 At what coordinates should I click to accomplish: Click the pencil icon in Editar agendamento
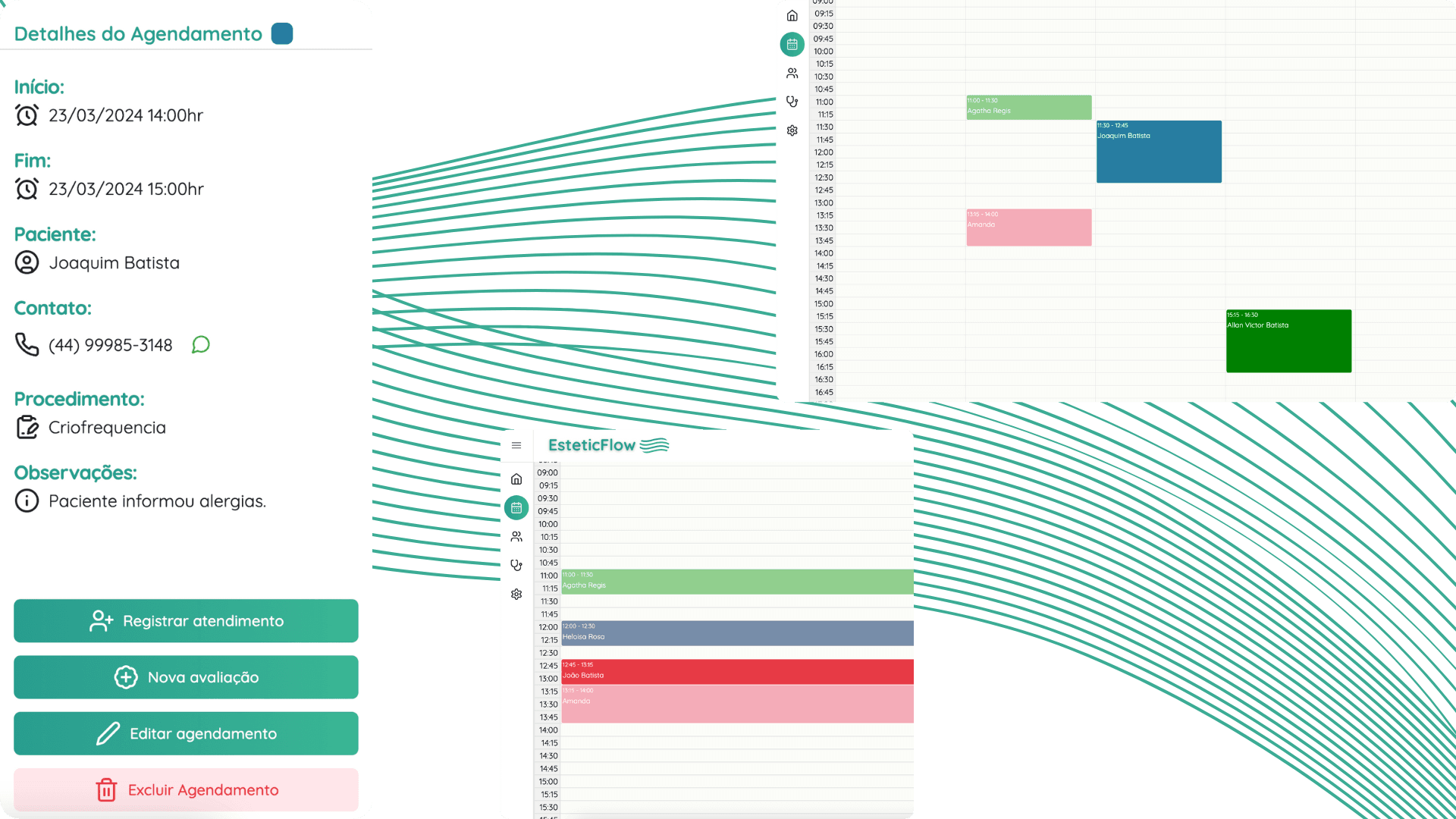click(108, 733)
